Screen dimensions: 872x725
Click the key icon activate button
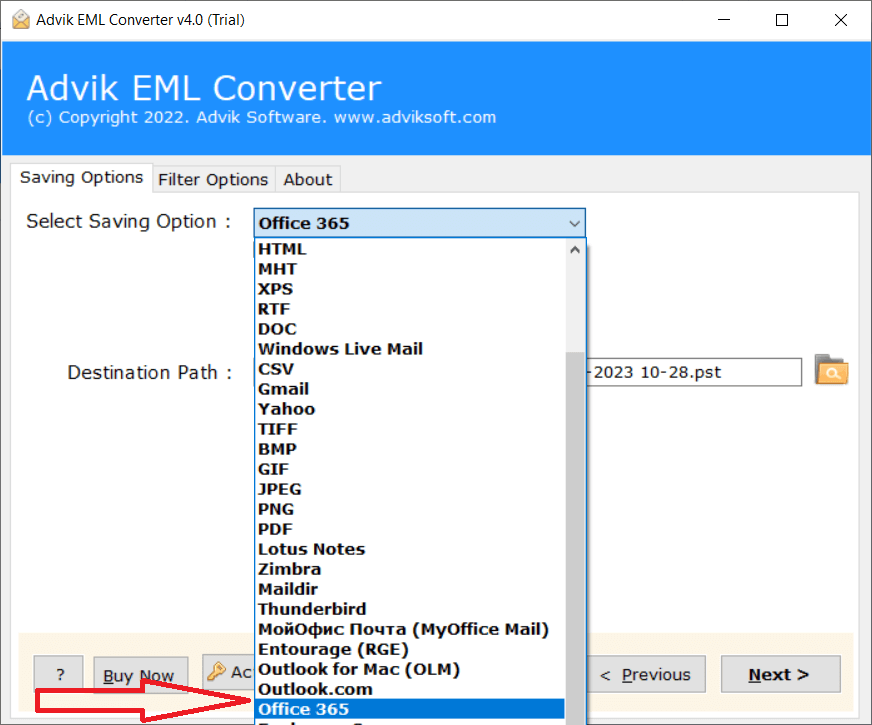pos(229,672)
